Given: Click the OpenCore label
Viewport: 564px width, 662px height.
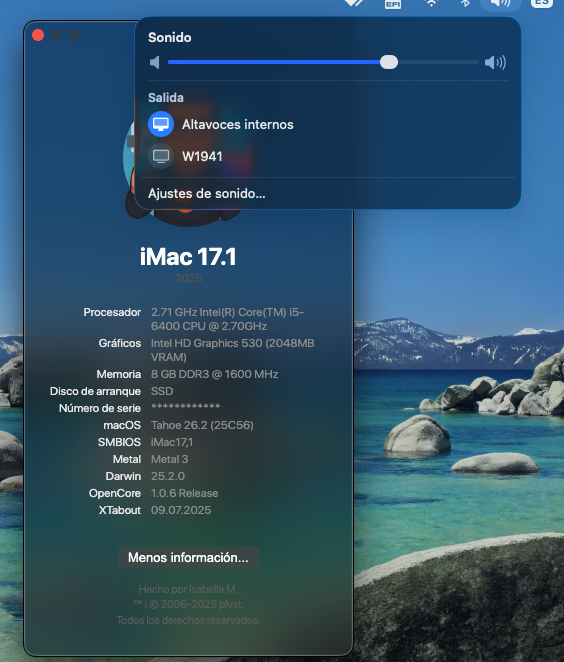Looking at the screenshot, I should 115,493.
